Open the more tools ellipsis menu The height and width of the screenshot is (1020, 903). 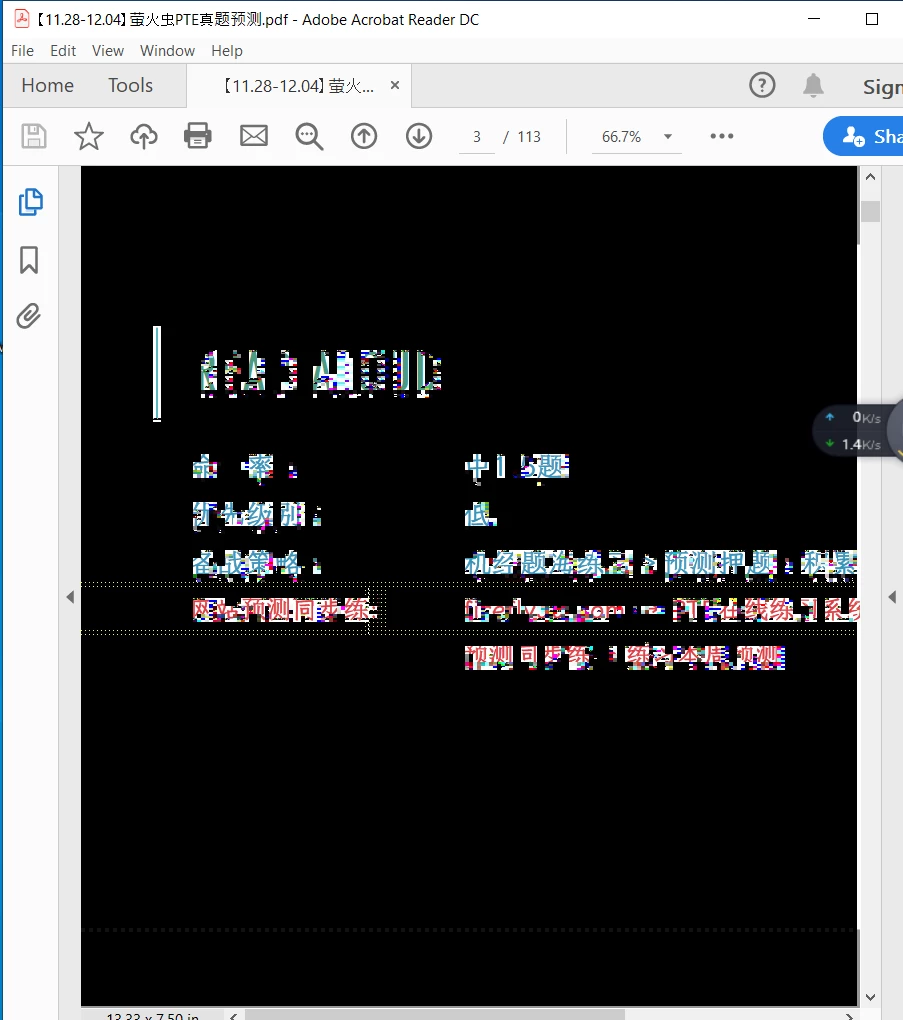click(721, 136)
